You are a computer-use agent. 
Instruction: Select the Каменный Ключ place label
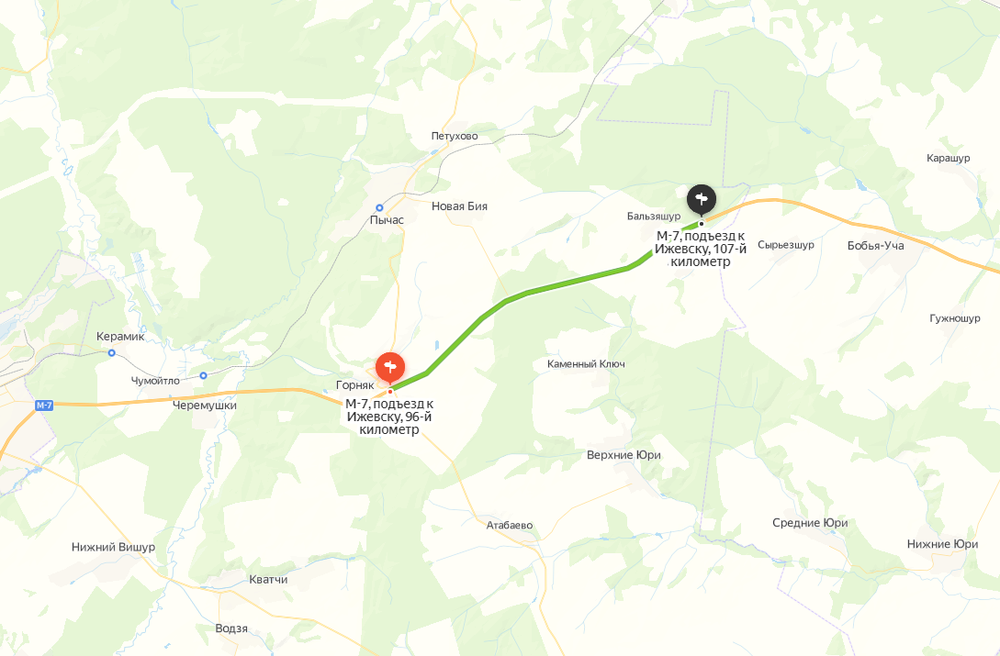pyautogui.click(x=586, y=363)
